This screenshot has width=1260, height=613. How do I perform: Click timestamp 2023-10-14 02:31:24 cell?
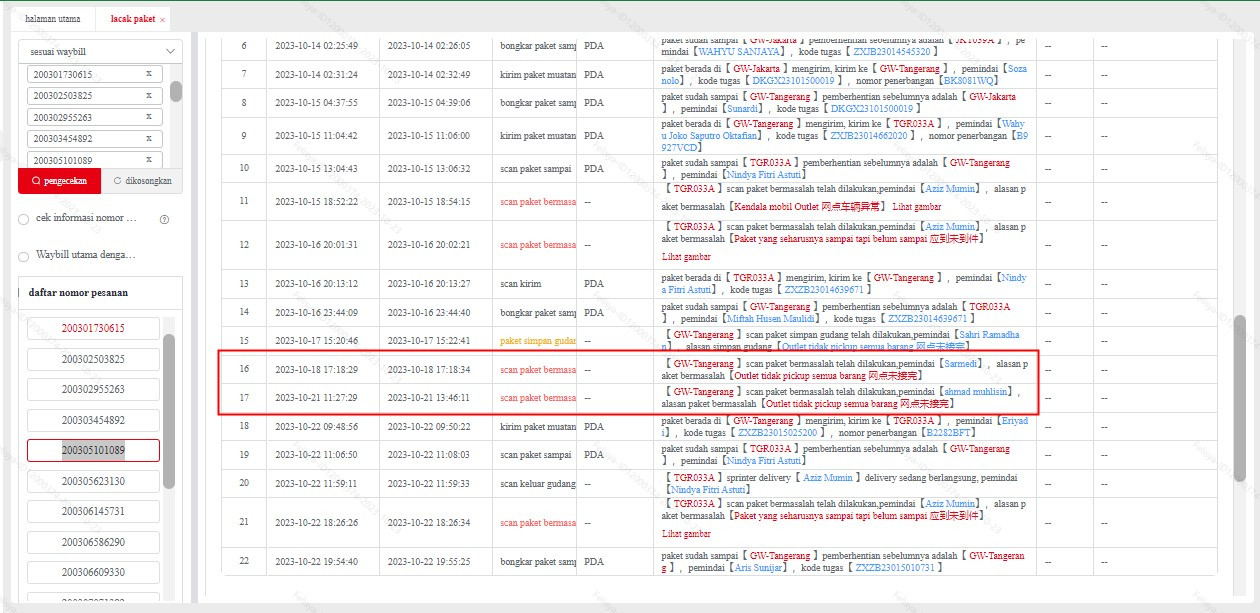(x=316, y=74)
